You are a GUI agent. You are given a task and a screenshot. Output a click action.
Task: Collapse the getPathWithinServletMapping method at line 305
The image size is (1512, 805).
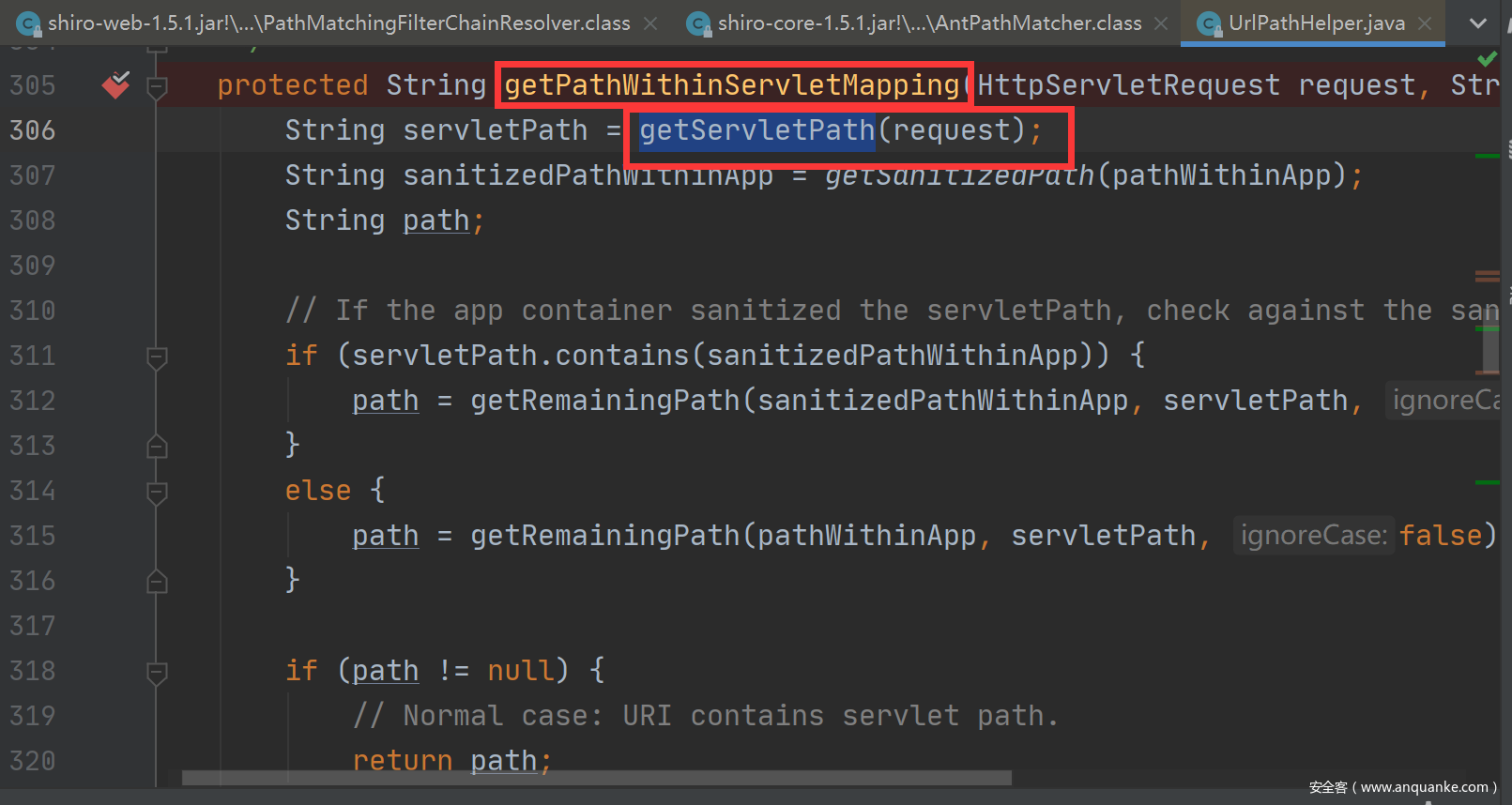tap(157, 87)
